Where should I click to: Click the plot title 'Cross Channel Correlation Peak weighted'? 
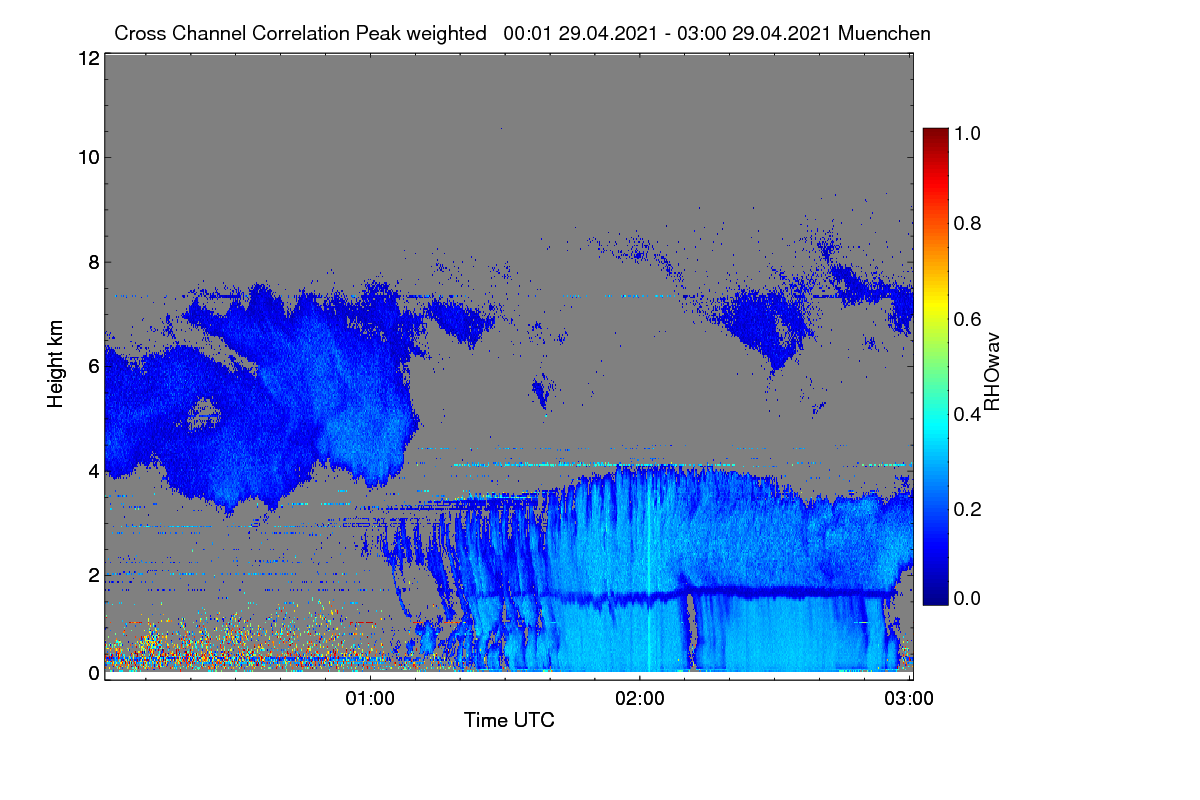(x=301, y=33)
